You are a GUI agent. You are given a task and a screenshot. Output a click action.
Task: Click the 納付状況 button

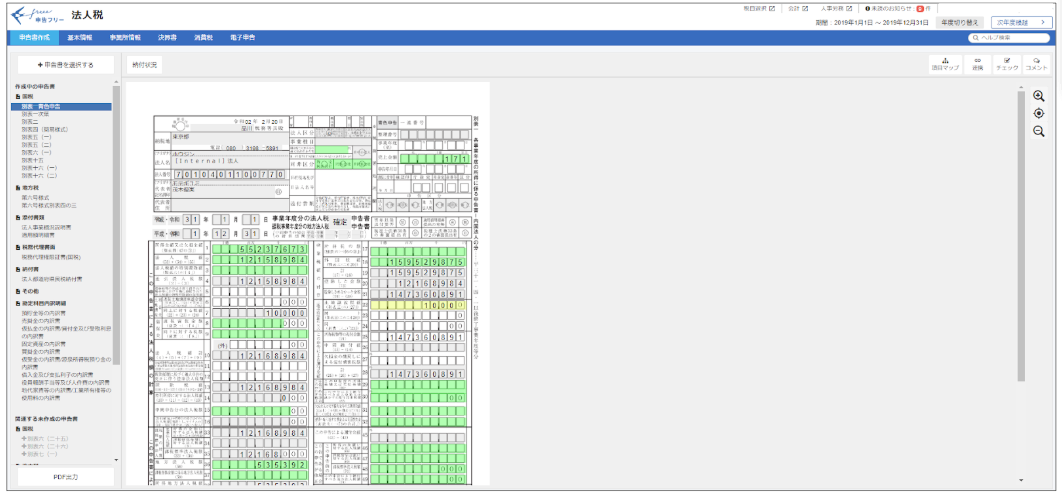pos(144,65)
